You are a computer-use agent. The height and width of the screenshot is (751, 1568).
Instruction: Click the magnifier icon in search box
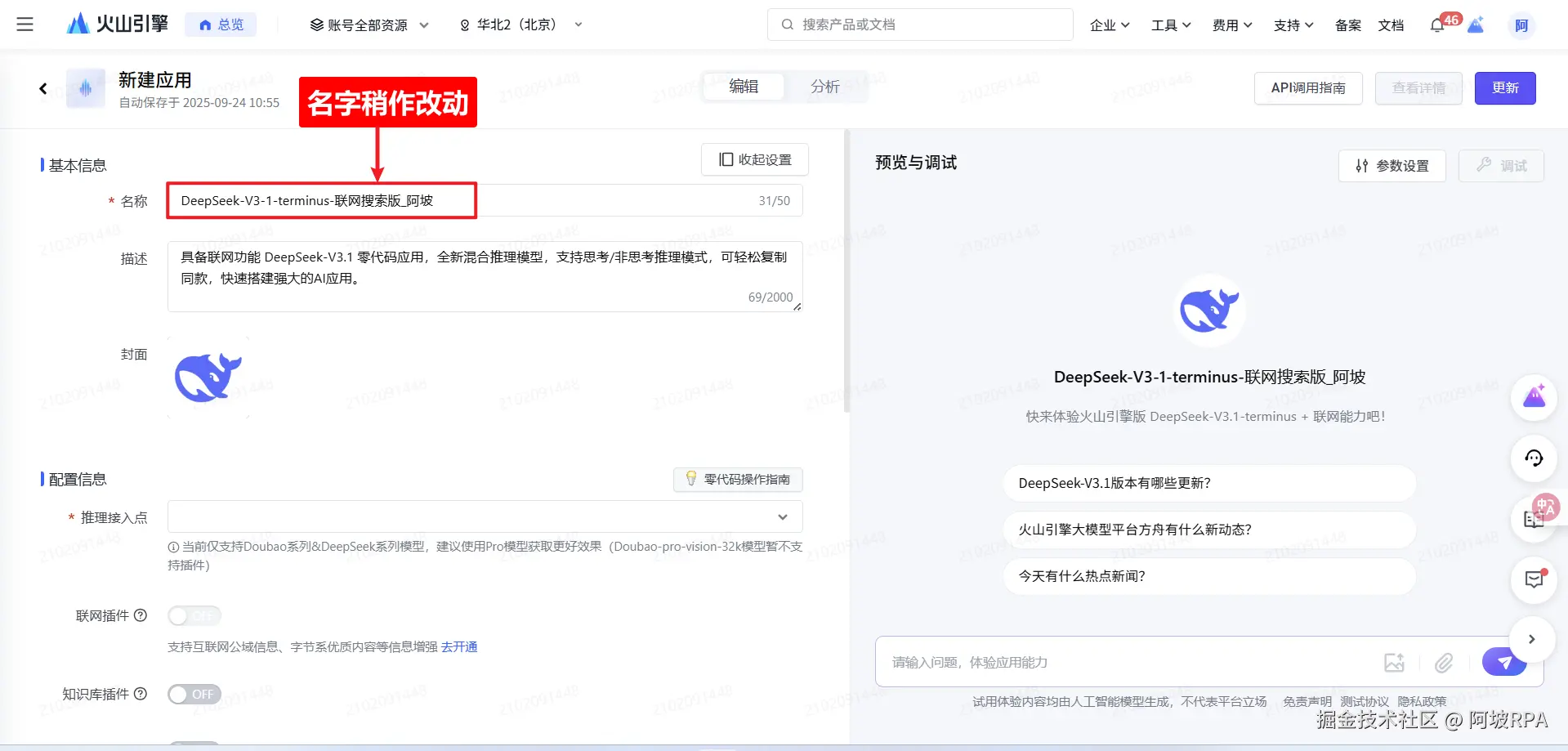tap(787, 25)
